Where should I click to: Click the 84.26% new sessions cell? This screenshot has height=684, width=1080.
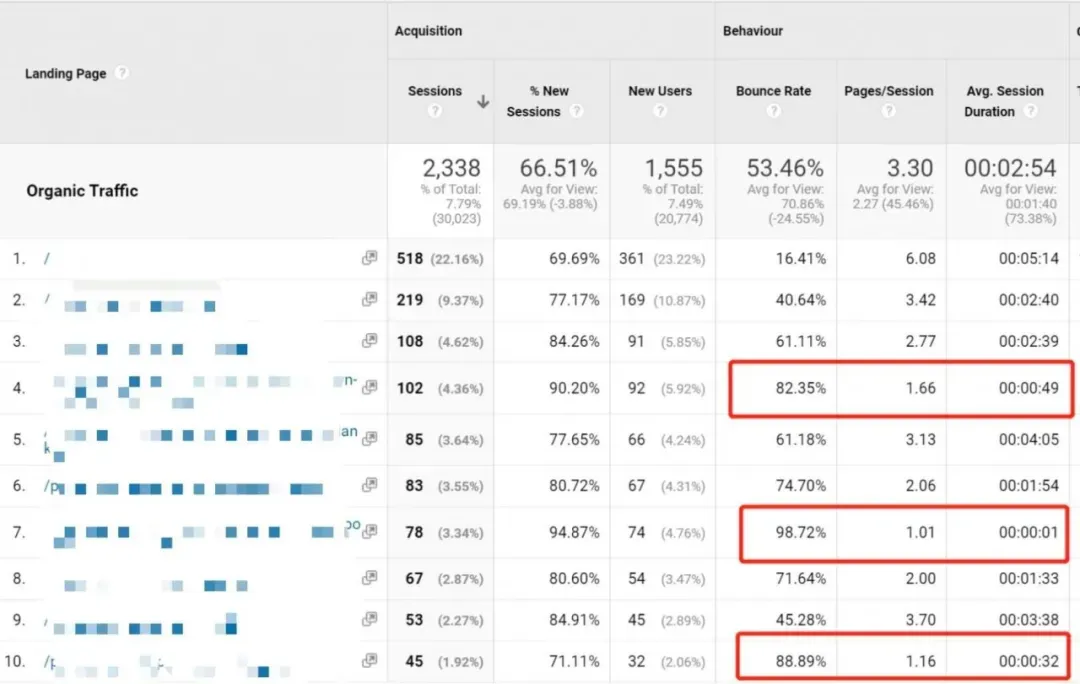[x=574, y=341]
